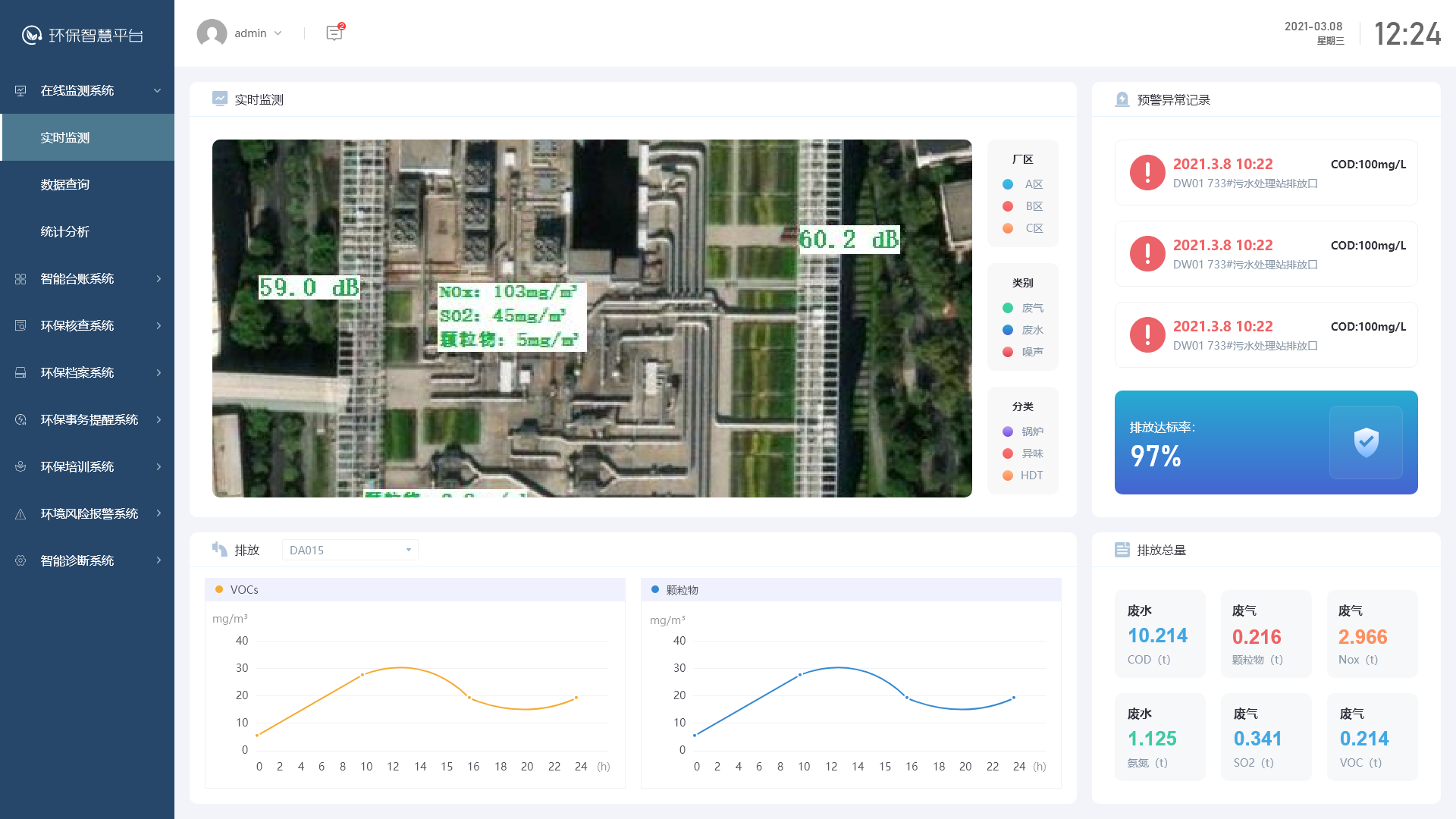
Task: Open the first DW01 733# alert card
Action: 1266,172
